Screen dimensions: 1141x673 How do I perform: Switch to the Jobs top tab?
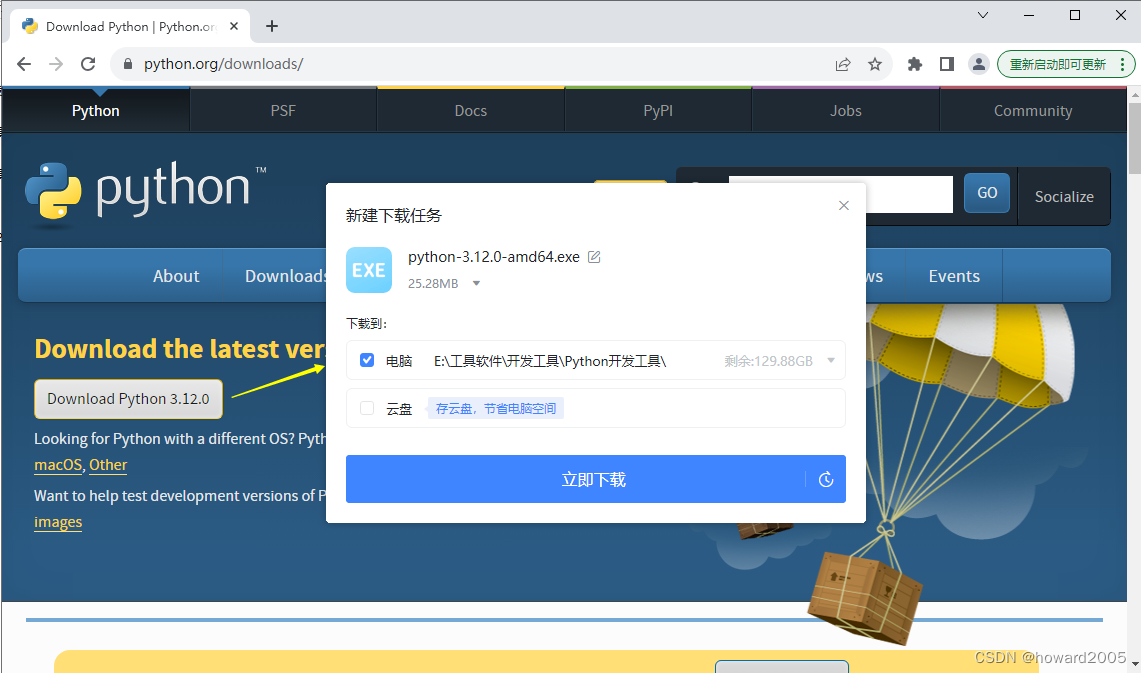coord(846,111)
